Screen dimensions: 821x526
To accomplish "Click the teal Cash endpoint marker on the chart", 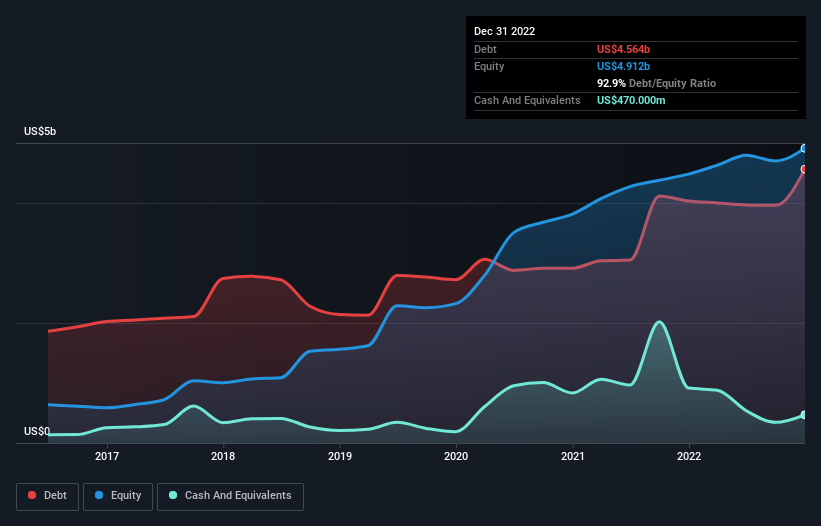I will [x=803, y=415].
